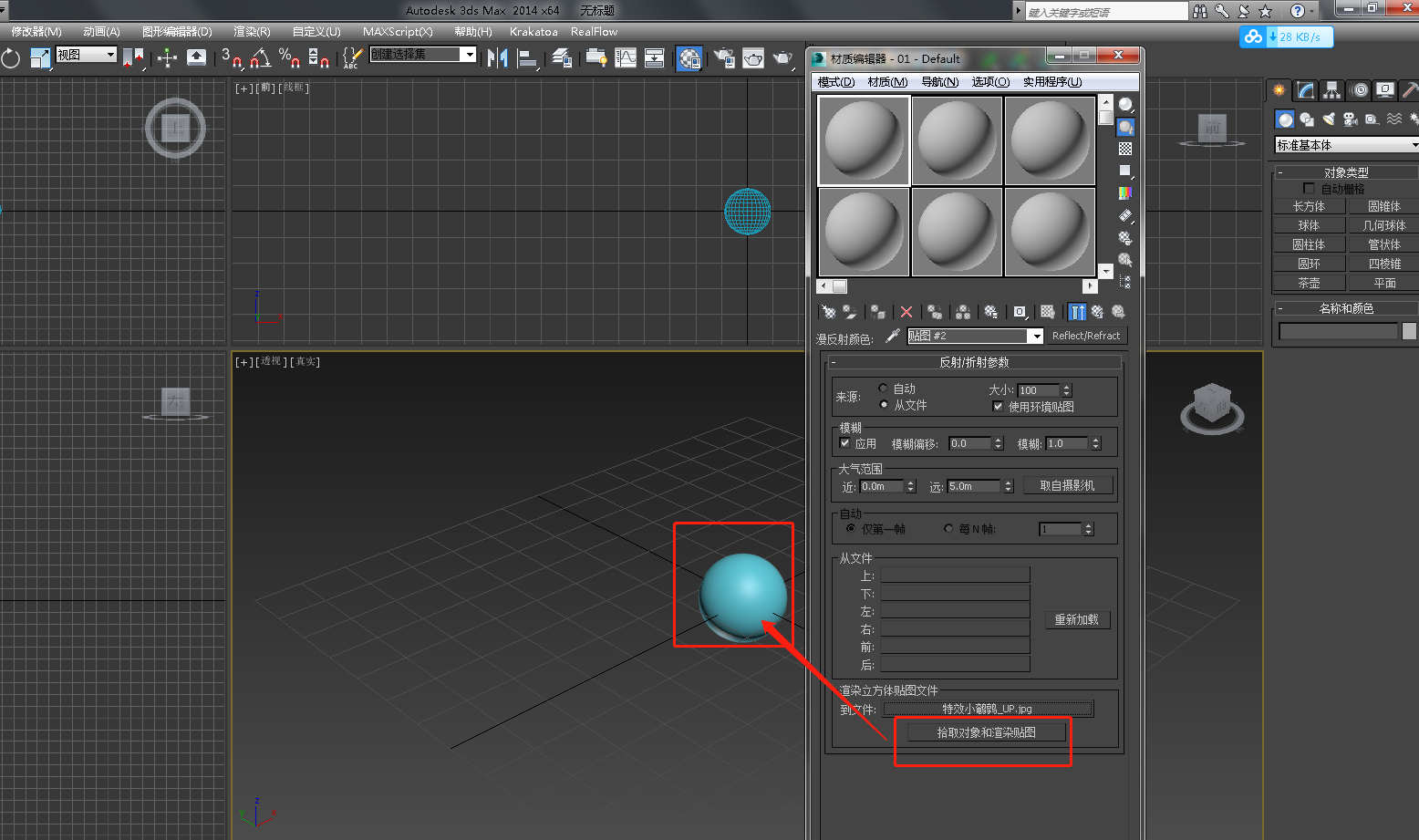Click the 球体 primitive button
Viewport: 1419px width, 840px height.
tap(1309, 225)
